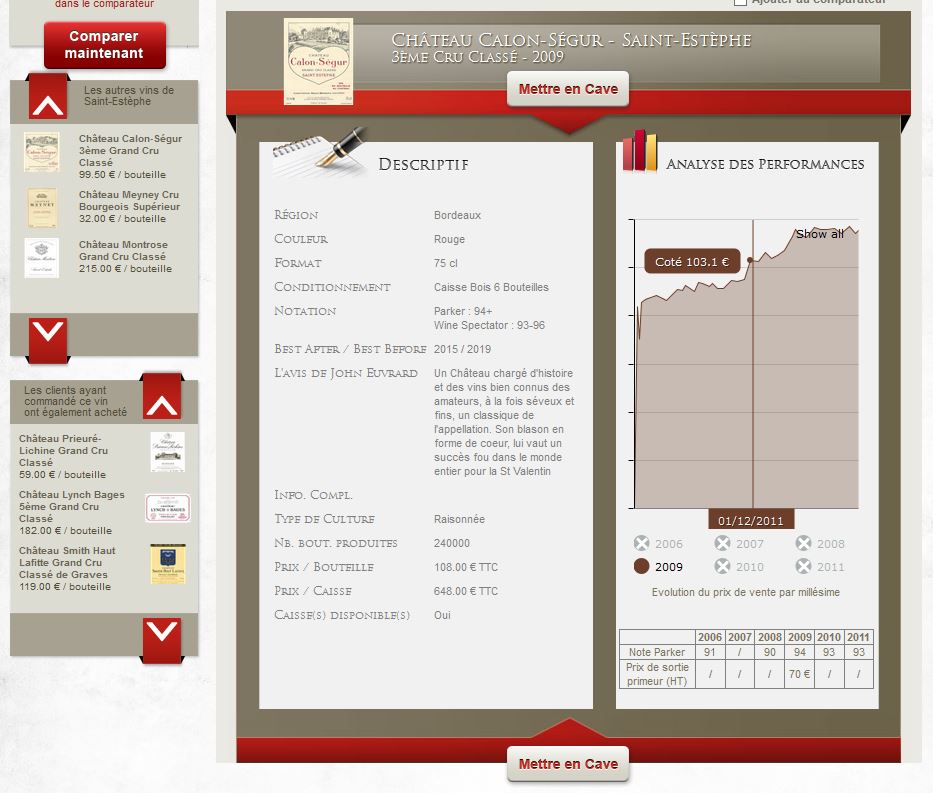Image resolution: width=933 pixels, height=793 pixels.
Task: Open Château Prieuré-Lichine label thumbnail
Action: [x=168, y=452]
